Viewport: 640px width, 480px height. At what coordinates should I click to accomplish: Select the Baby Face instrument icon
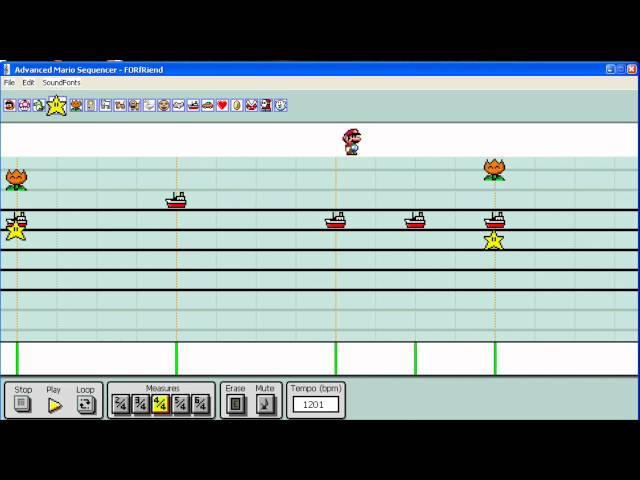pos(164,105)
